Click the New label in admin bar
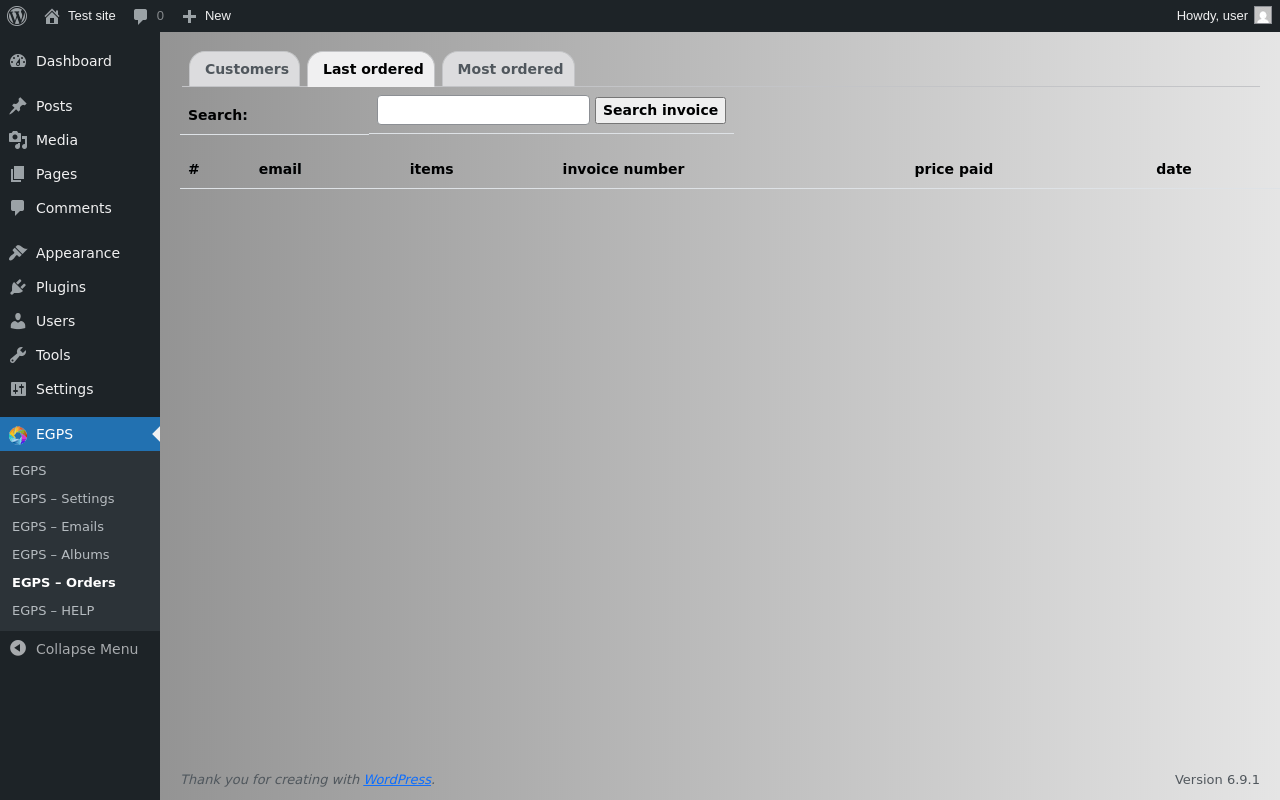 [218, 16]
